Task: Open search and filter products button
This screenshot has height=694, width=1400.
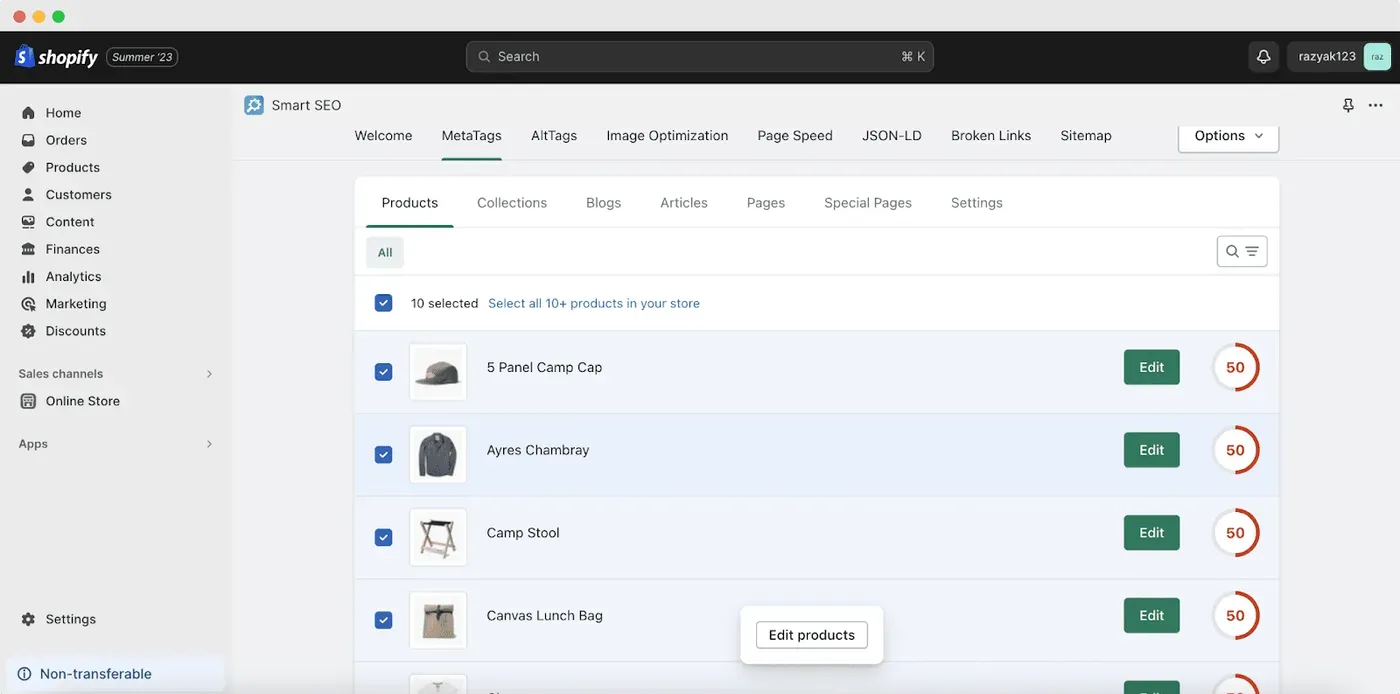Action: point(1242,251)
